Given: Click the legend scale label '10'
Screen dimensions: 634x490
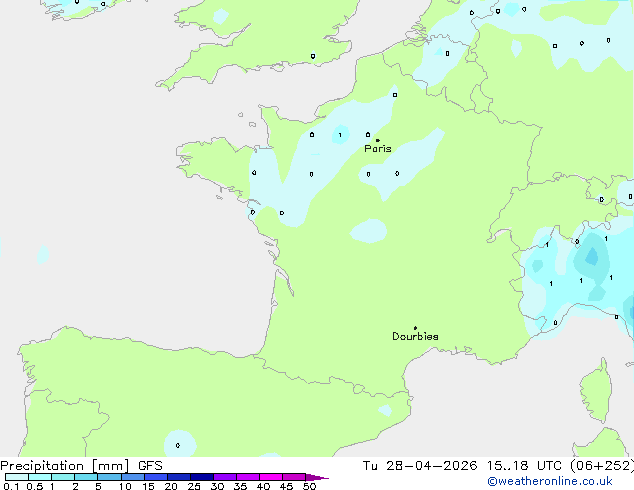Looking at the screenshot, I should click(125, 486).
